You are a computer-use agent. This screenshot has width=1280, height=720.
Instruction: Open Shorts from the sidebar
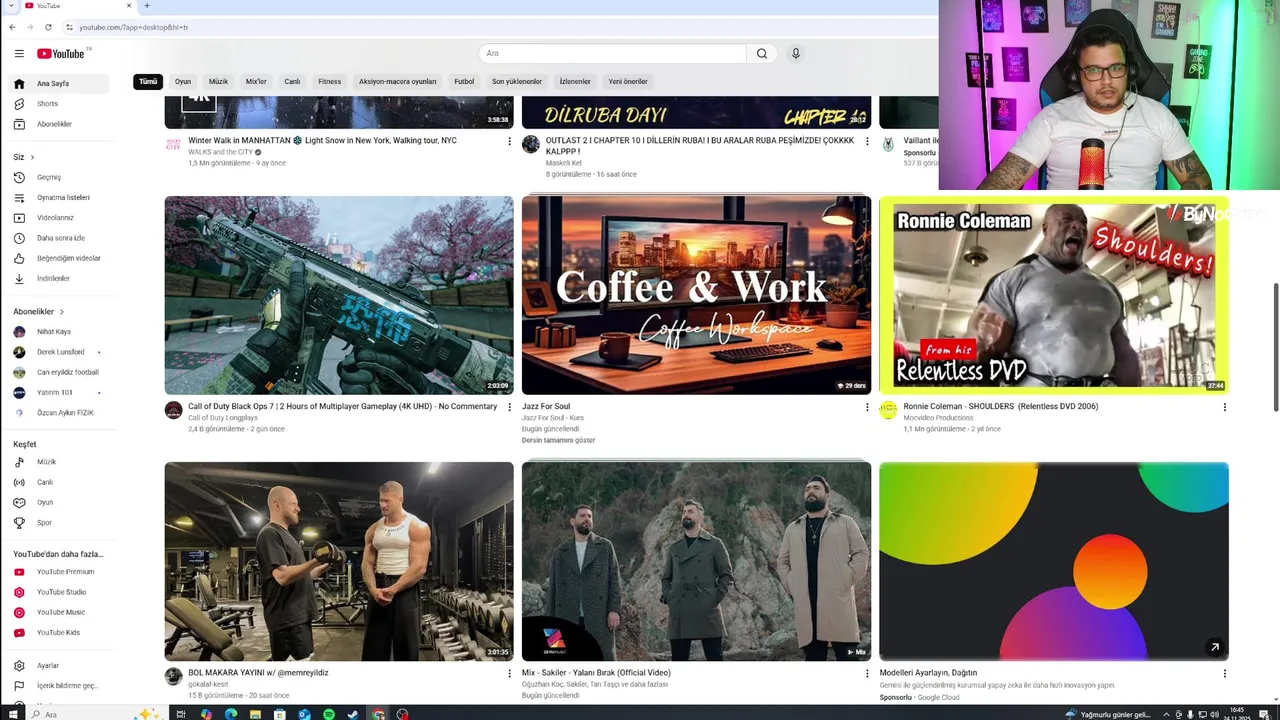(60, 104)
